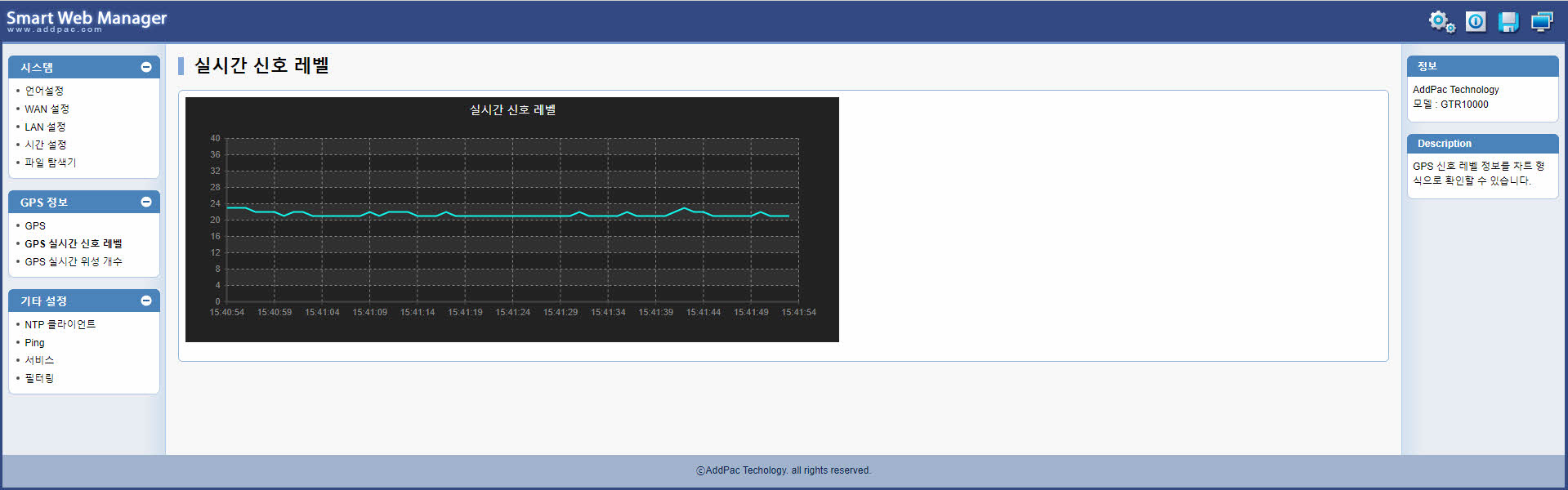Screen dimensions: 1568x490
Task: Go to LAN 설정
Action: click(x=45, y=127)
